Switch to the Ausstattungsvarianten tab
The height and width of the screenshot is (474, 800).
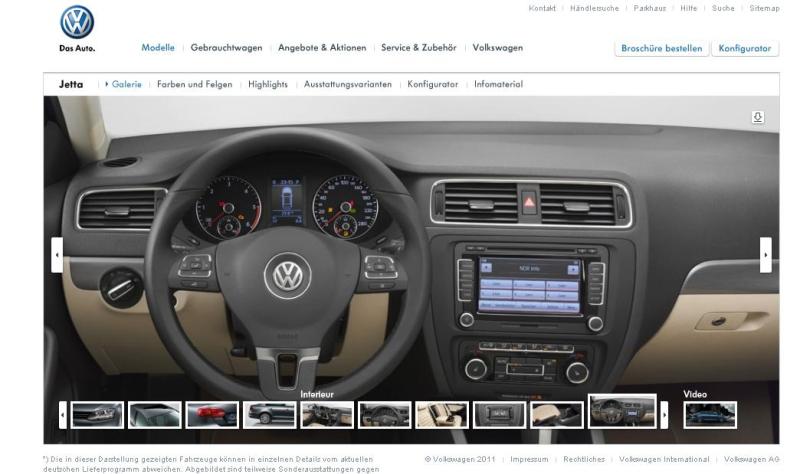coord(348,84)
